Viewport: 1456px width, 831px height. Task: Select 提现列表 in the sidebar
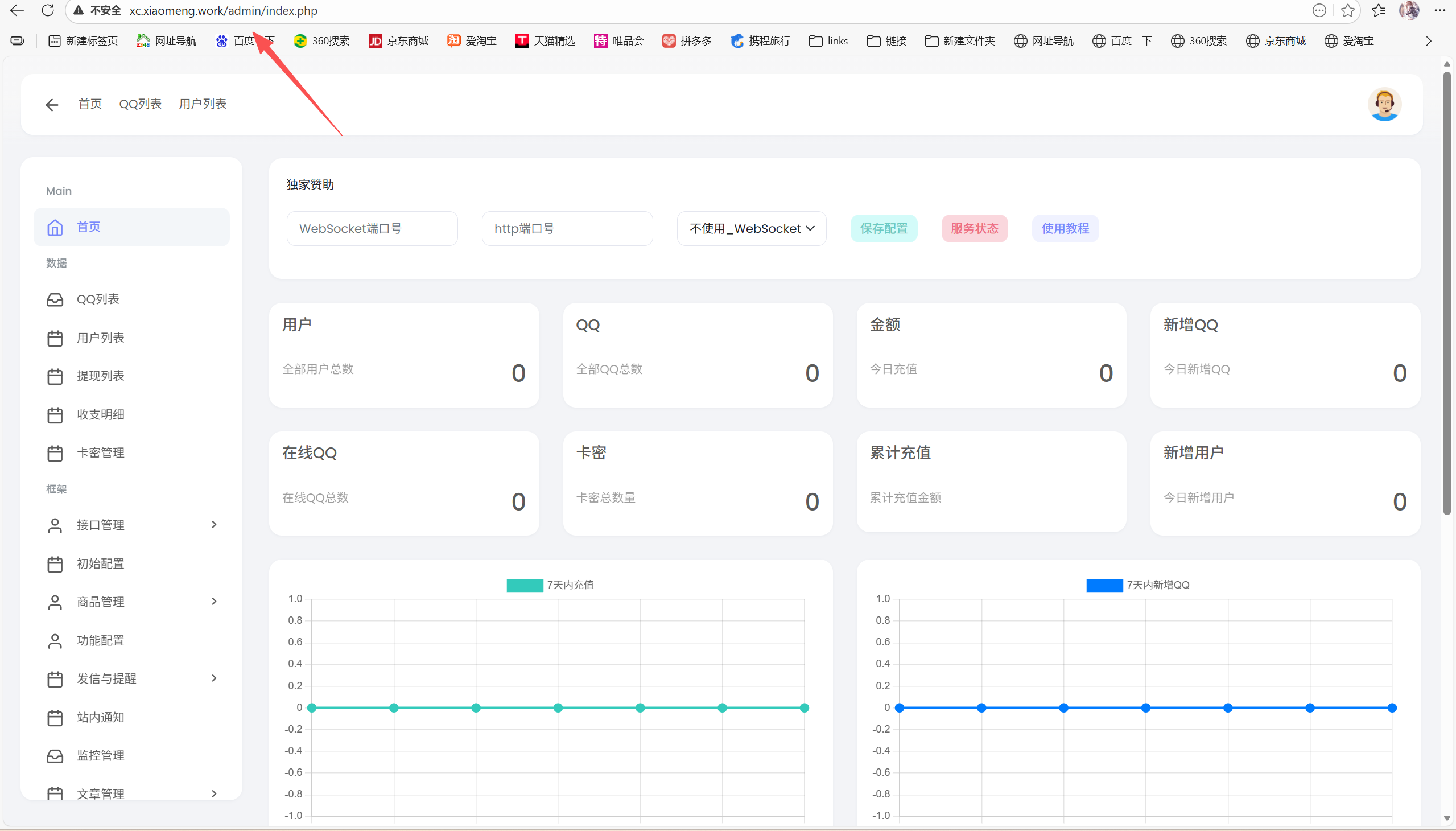(100, 376)
